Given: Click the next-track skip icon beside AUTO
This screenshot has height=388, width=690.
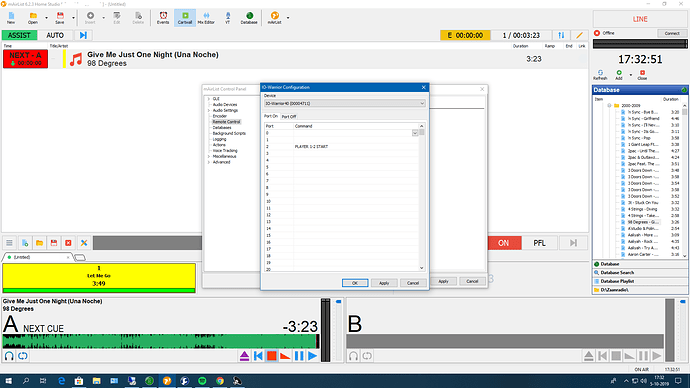Looking at the screenshot, I should pyautogui.click(x=83, y=35).
